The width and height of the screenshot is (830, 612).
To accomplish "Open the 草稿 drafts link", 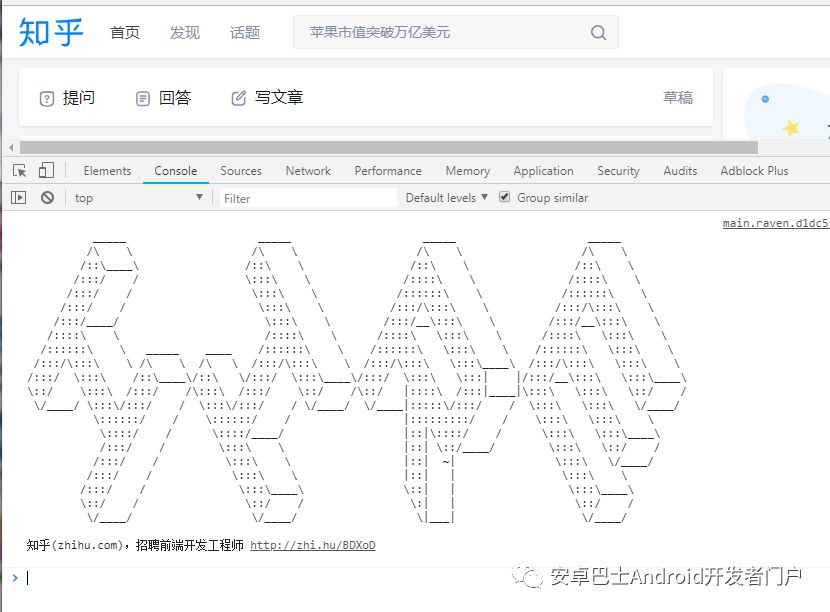I will click(x=678, y=97).
